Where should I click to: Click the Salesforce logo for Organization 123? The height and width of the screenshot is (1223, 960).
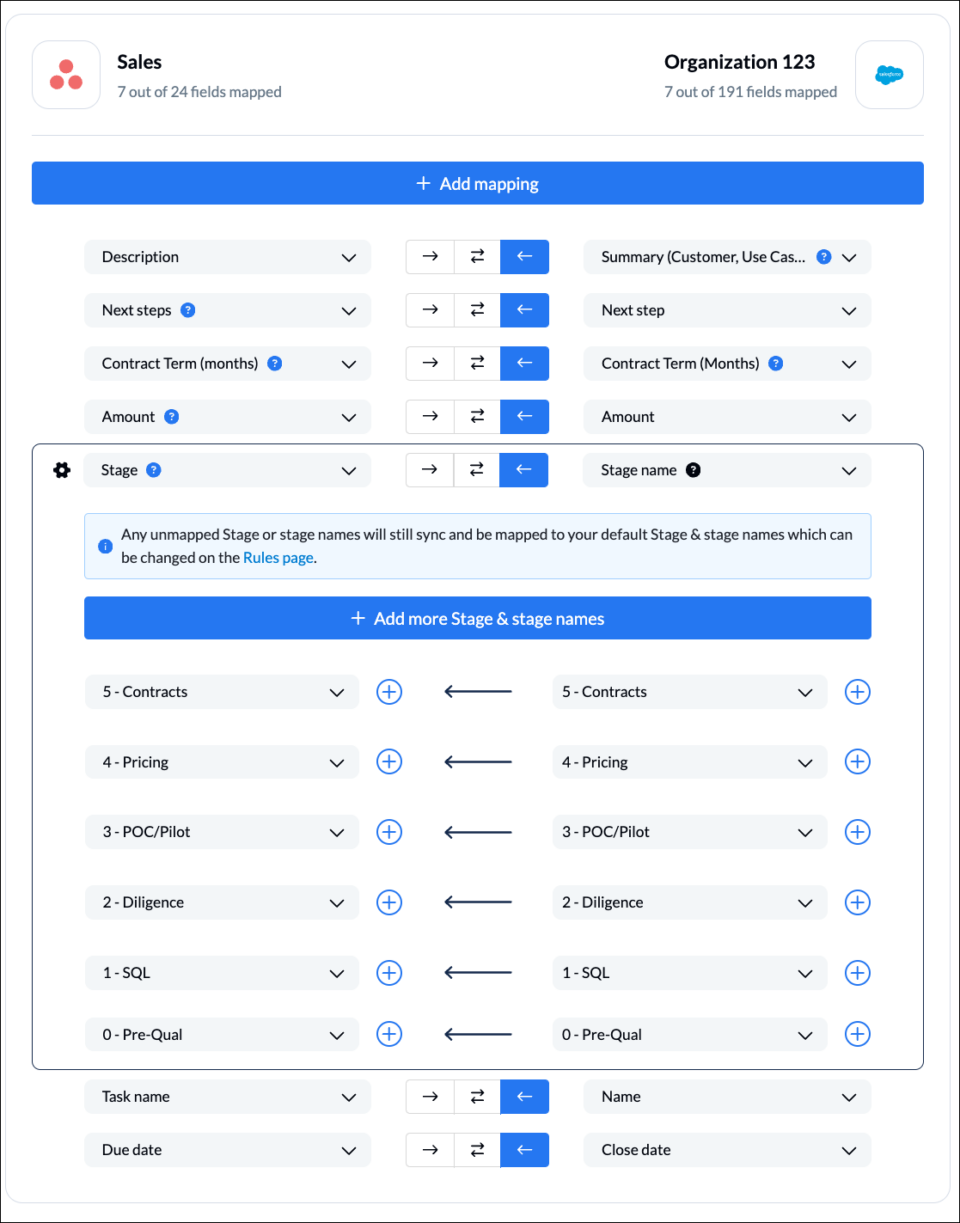click(x=889, y=75)
